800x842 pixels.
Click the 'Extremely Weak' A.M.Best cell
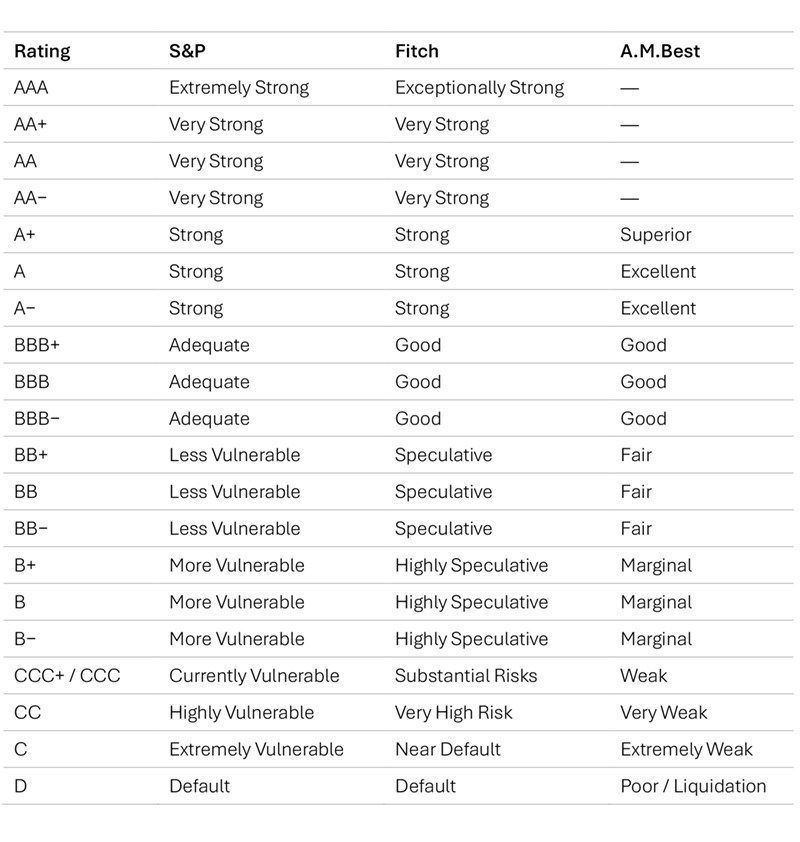click(x=686, y=750)
